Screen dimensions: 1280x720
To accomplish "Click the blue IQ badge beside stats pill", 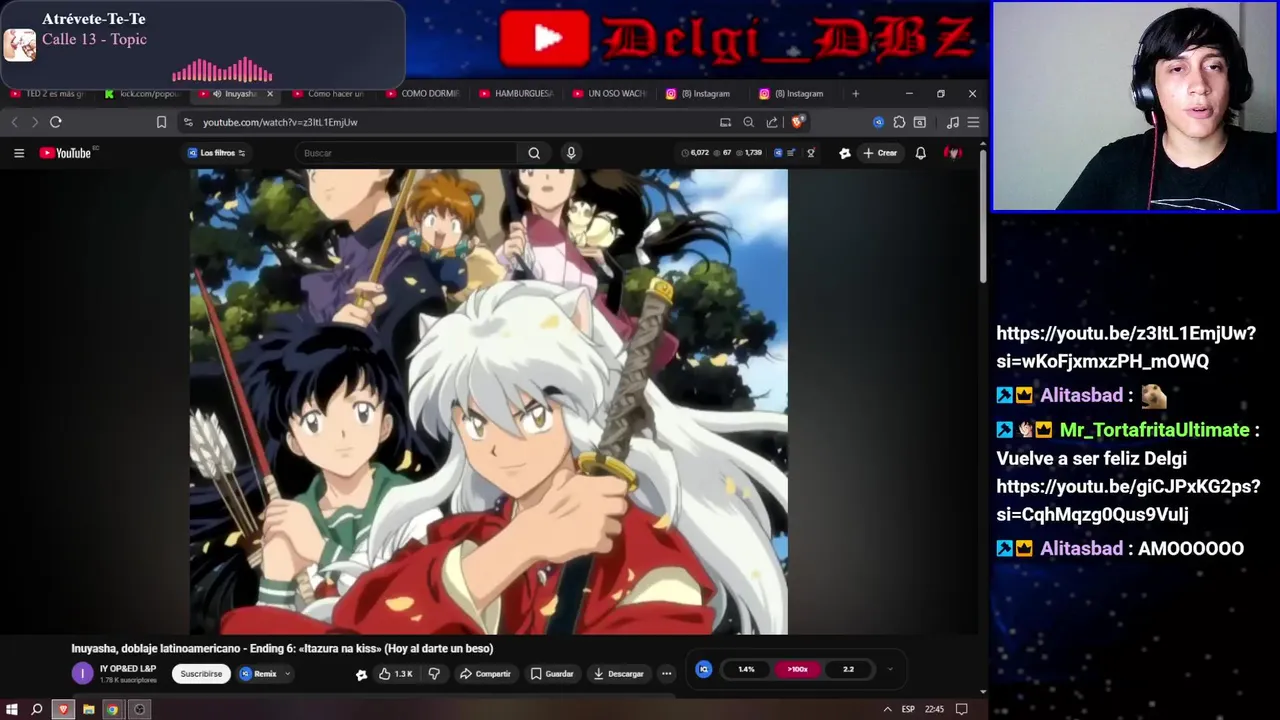I will (x=704, y=669).
